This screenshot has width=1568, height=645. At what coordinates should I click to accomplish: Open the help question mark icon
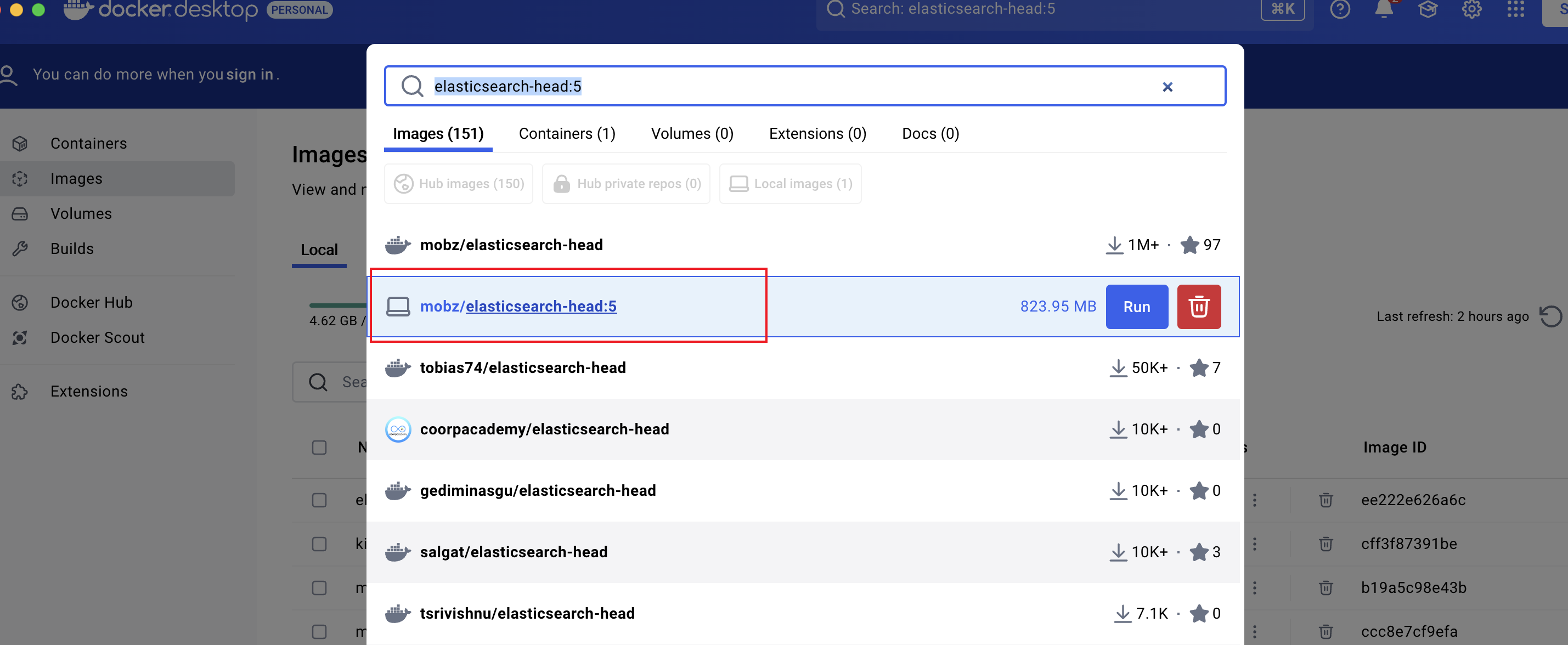[x=1340, y=9]
